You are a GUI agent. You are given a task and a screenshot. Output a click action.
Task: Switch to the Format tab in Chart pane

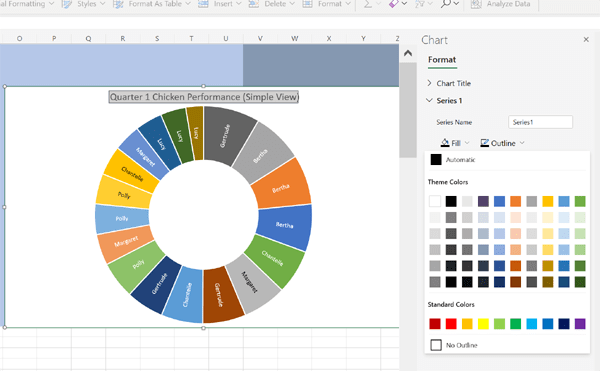pyautogui.click(x=442, y=60)
